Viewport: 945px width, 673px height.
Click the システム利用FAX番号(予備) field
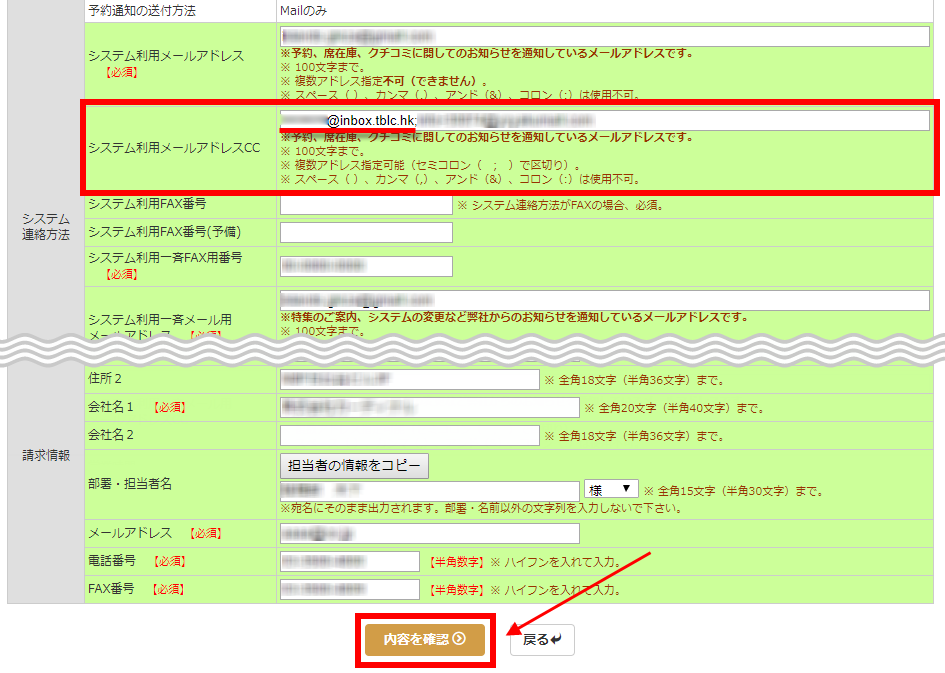click(x=366, y=233)
